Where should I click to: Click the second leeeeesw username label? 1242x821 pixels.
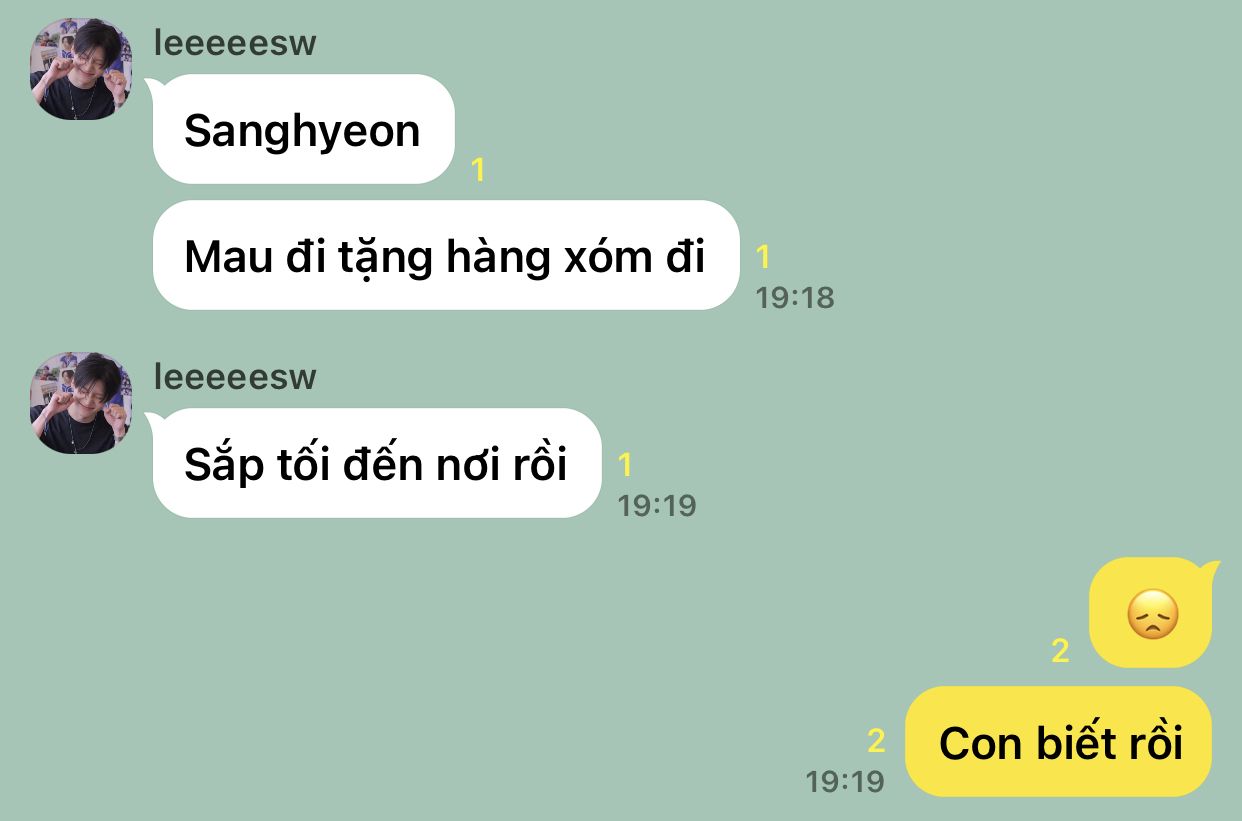click(235, 377)
